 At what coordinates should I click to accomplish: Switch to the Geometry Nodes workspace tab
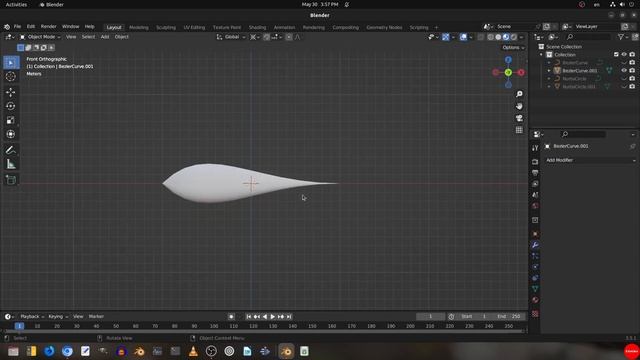click(x=384, y=27)
